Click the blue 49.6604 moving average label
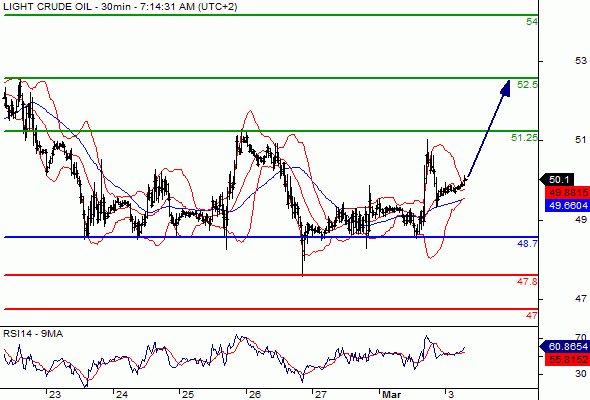This screenshot has width=590, height=400. tap(567, 205)
